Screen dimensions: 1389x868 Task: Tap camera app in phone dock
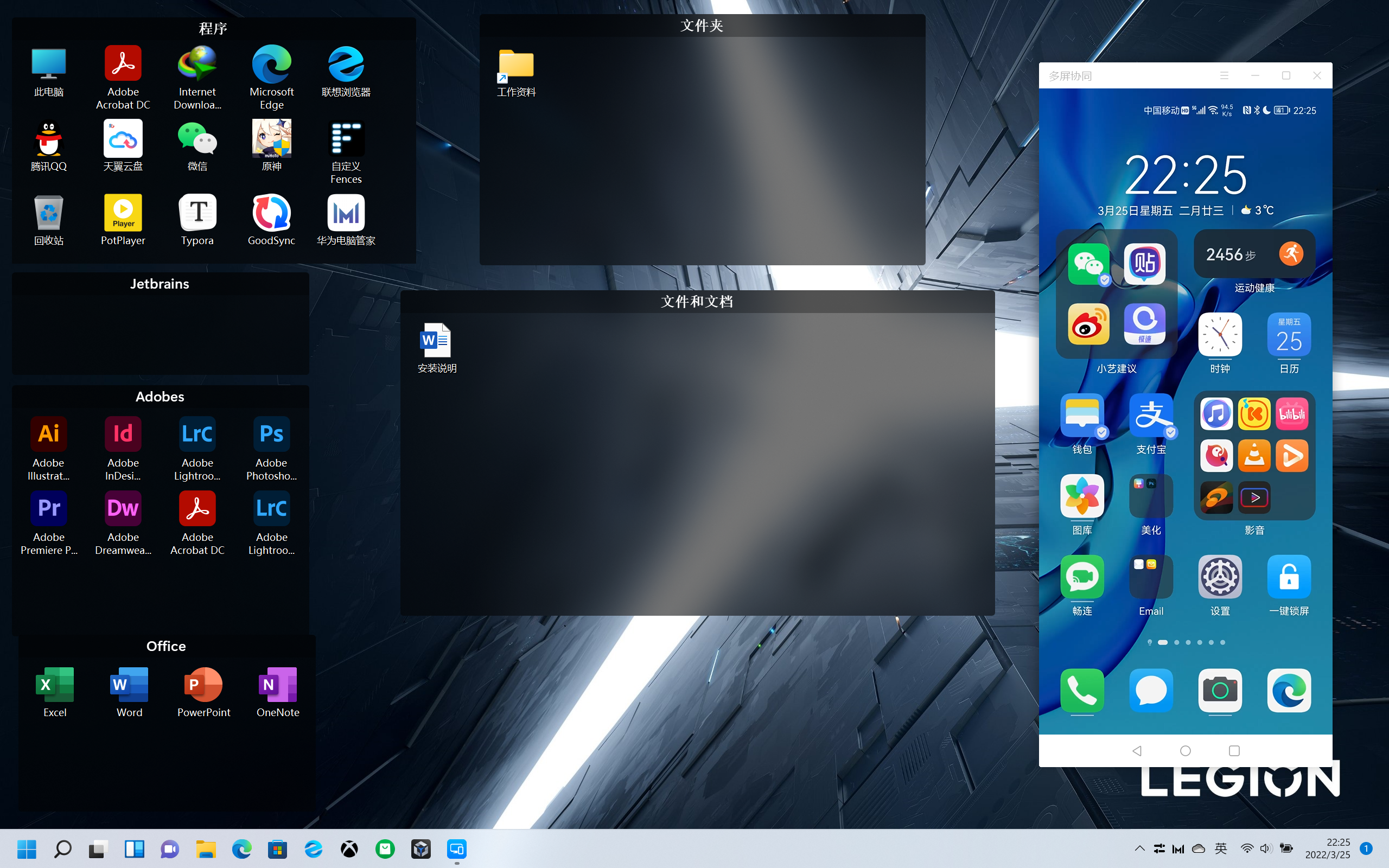(1220, 690)
